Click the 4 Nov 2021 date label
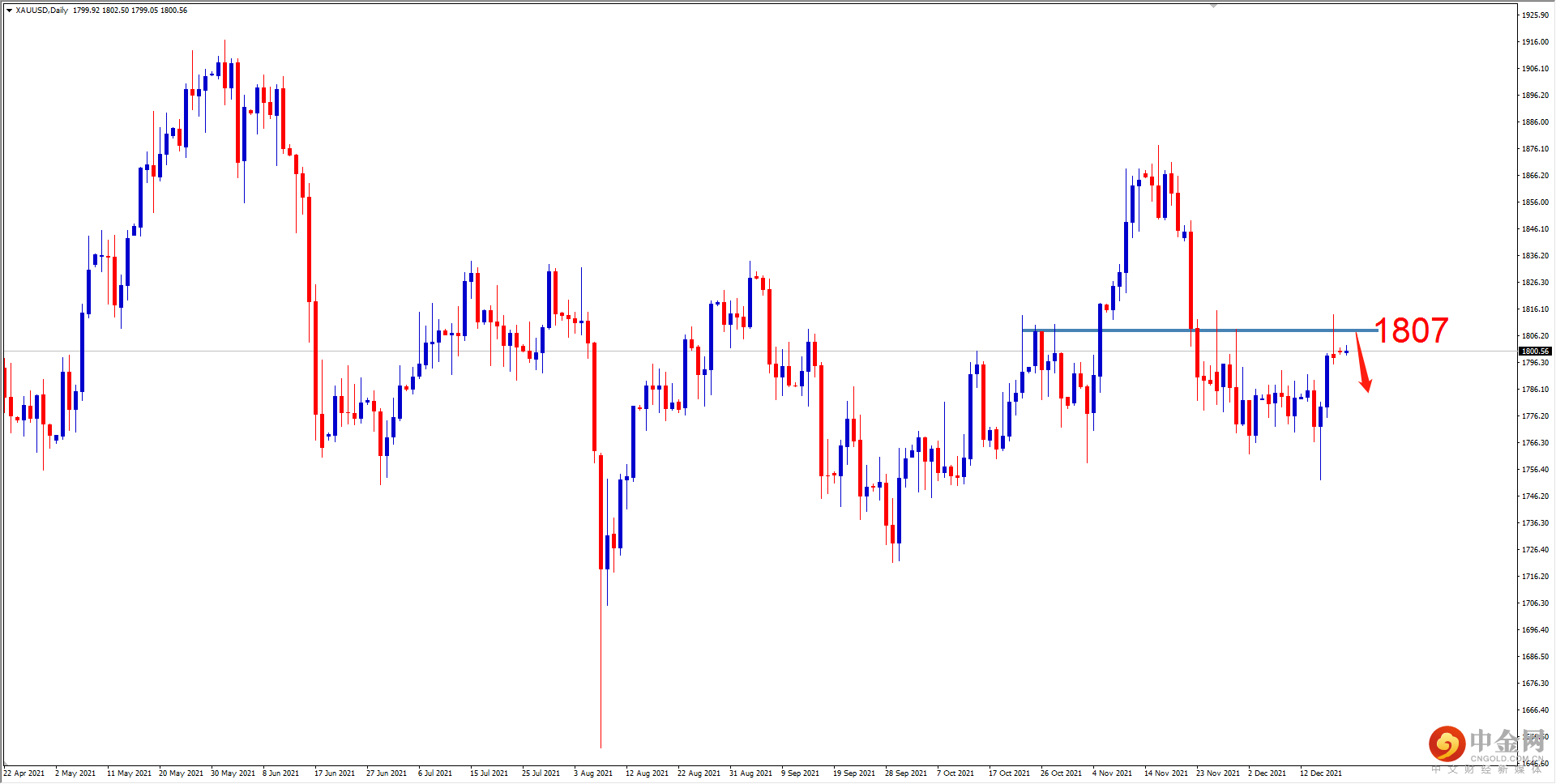The height and width of the screenshot is (784, 1556). pos(1112,773)
